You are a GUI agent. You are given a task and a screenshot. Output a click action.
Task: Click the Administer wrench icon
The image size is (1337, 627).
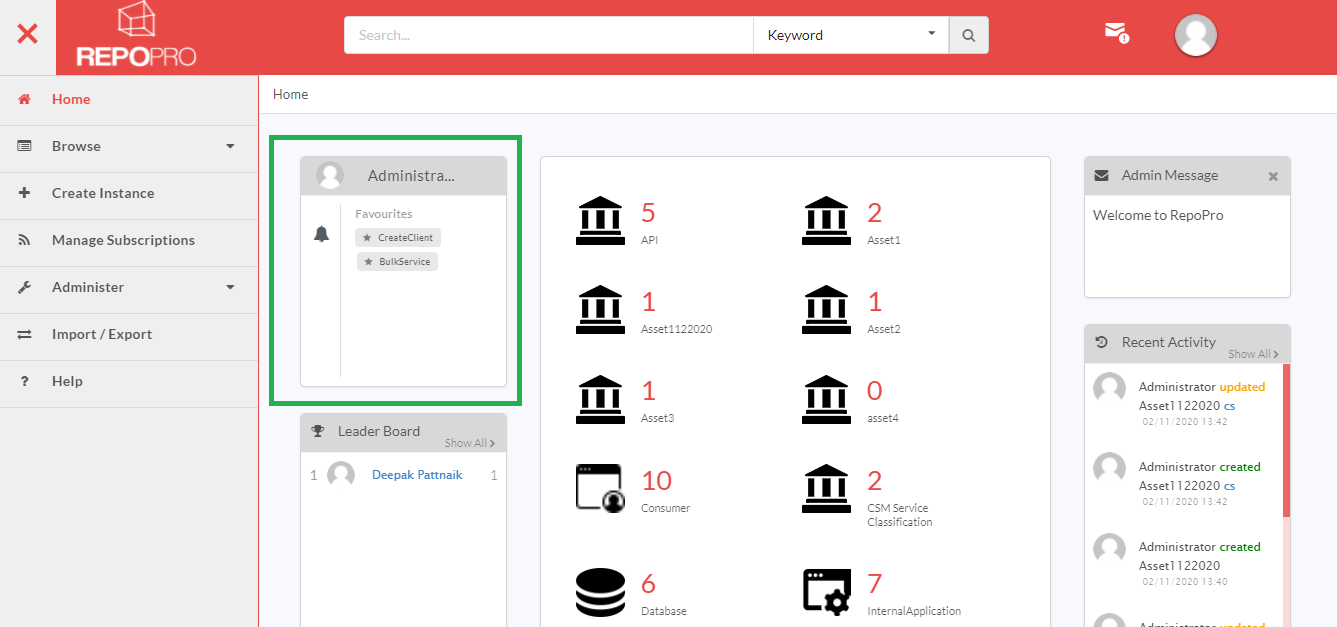(25, 287)
